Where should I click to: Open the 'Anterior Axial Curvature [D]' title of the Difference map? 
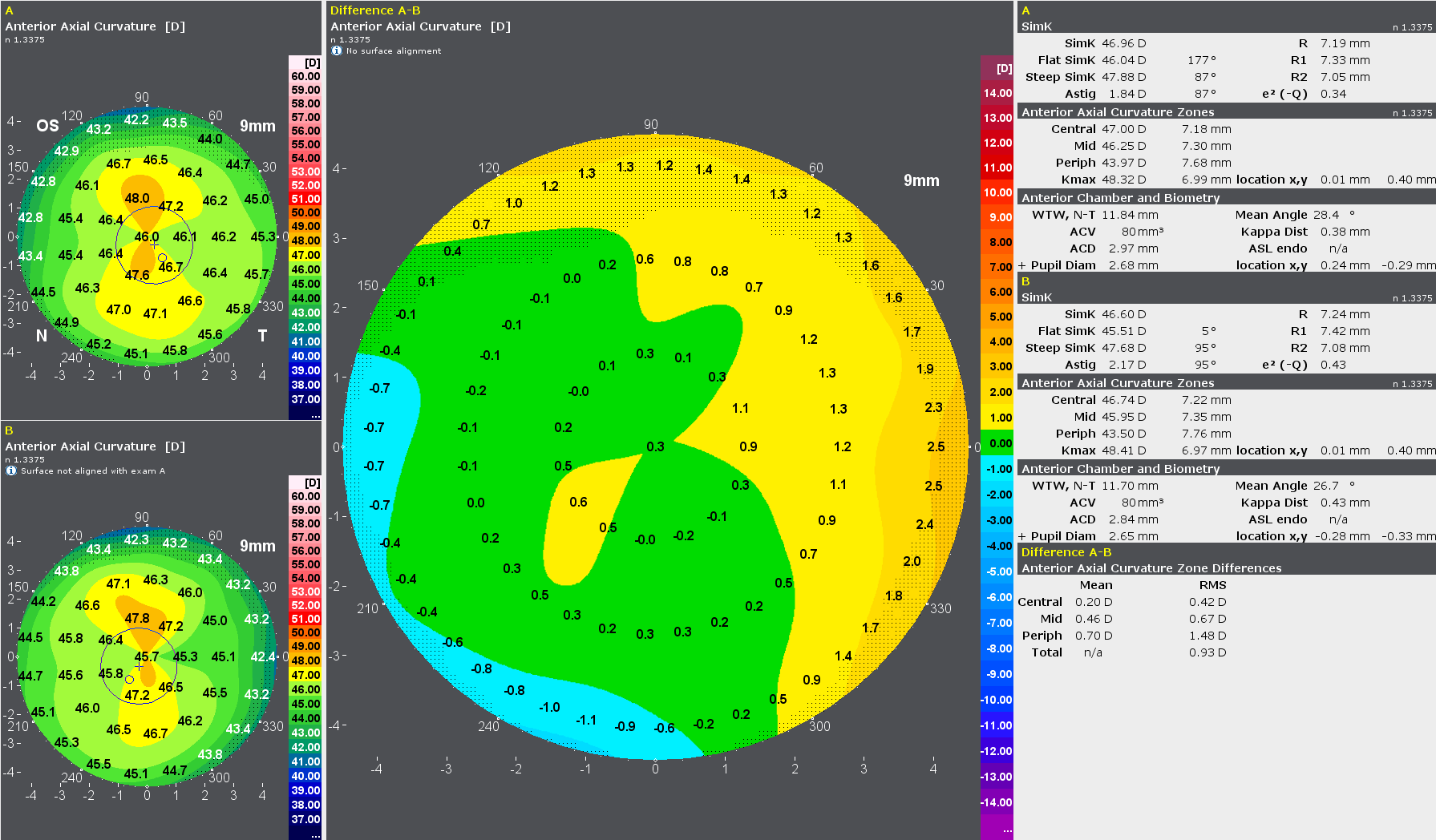(x=421, y=26)
